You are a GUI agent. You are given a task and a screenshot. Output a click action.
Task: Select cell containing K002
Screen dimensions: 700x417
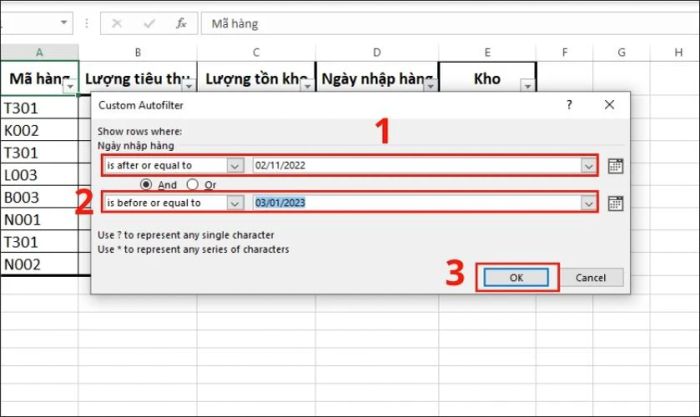pyautogui.click(x=39, y=130)
